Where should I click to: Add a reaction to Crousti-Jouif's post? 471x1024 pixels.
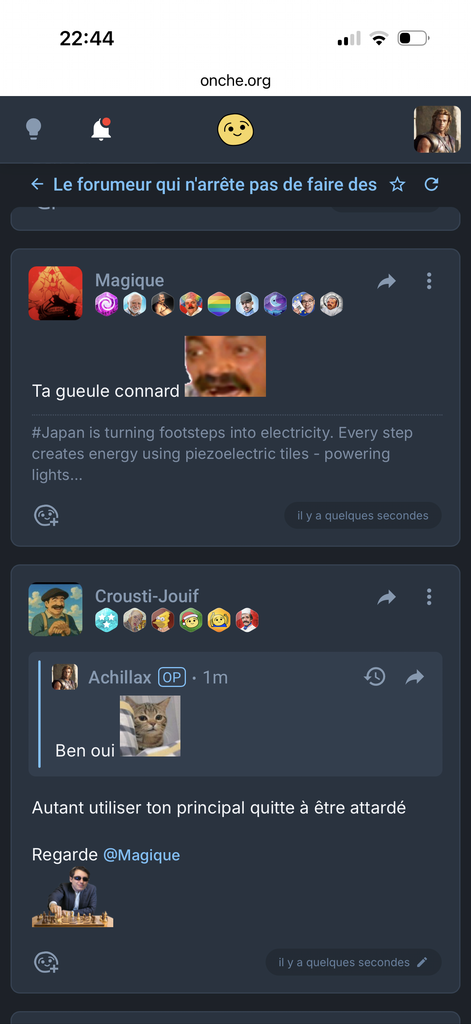(x=46, y=963)
